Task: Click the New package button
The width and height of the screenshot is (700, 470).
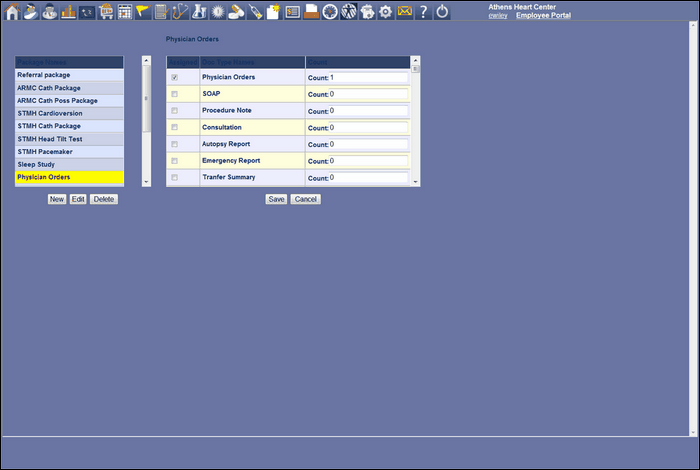Action: click(57, 199)
